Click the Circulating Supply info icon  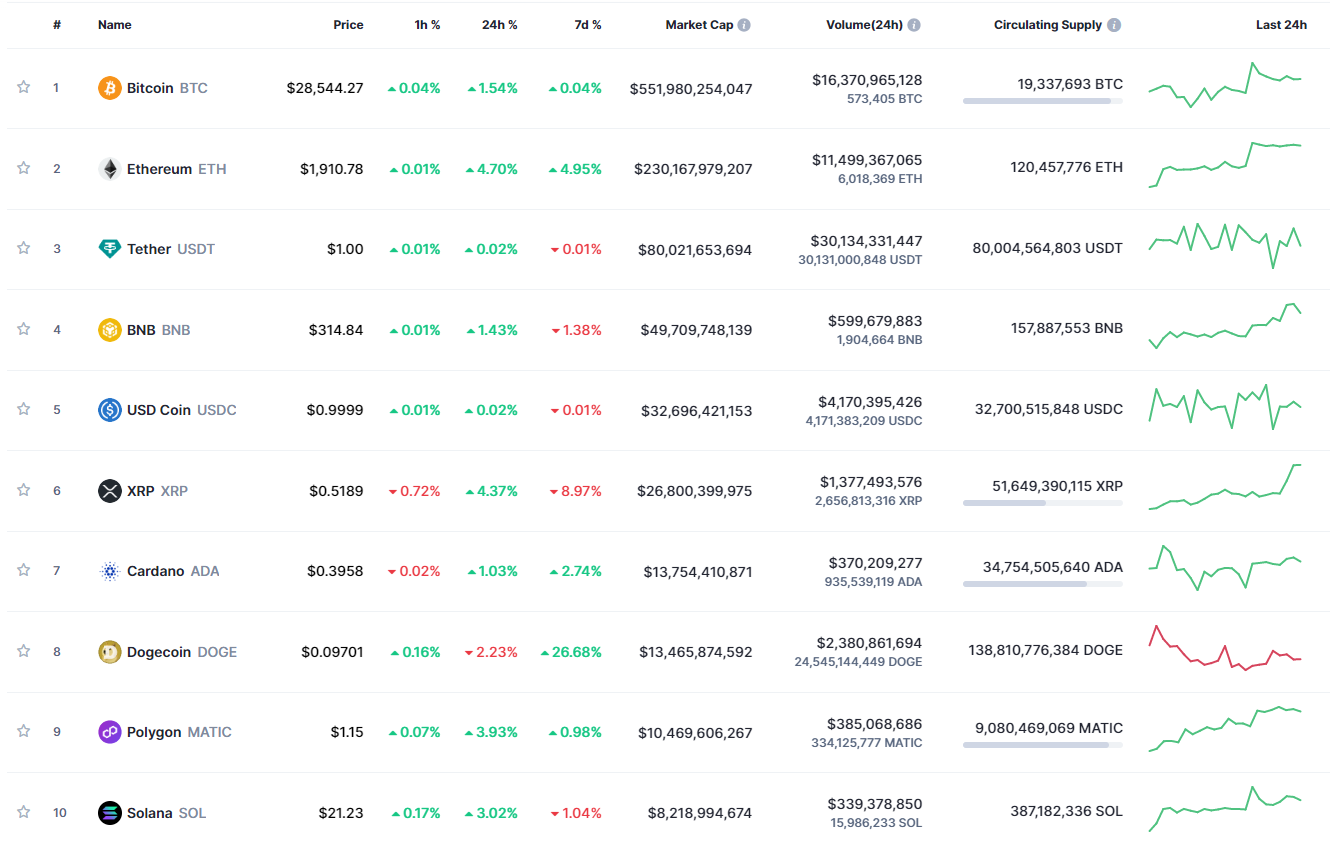tap(1114, 25)
